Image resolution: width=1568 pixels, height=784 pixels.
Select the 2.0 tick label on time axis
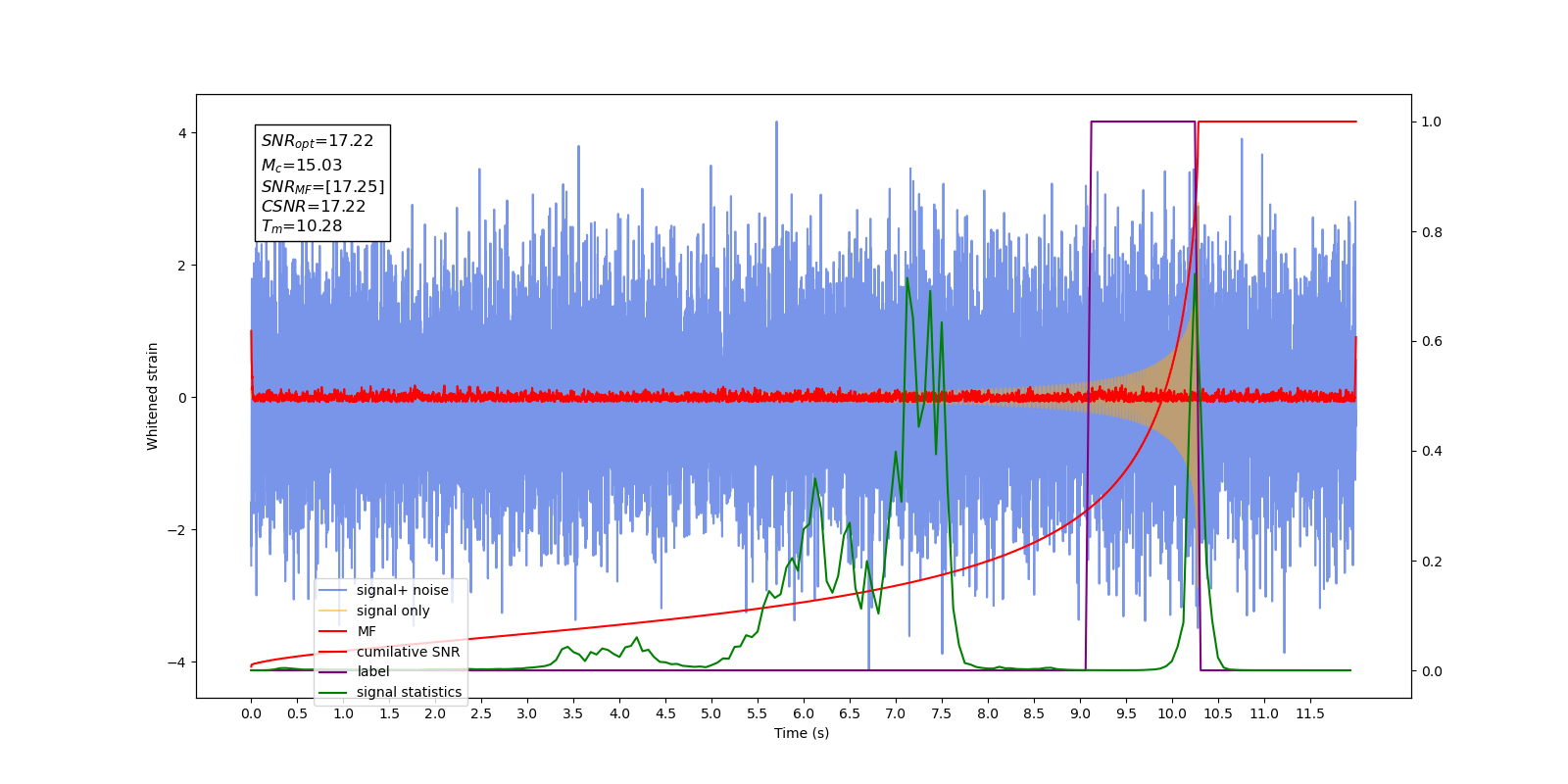435,713
